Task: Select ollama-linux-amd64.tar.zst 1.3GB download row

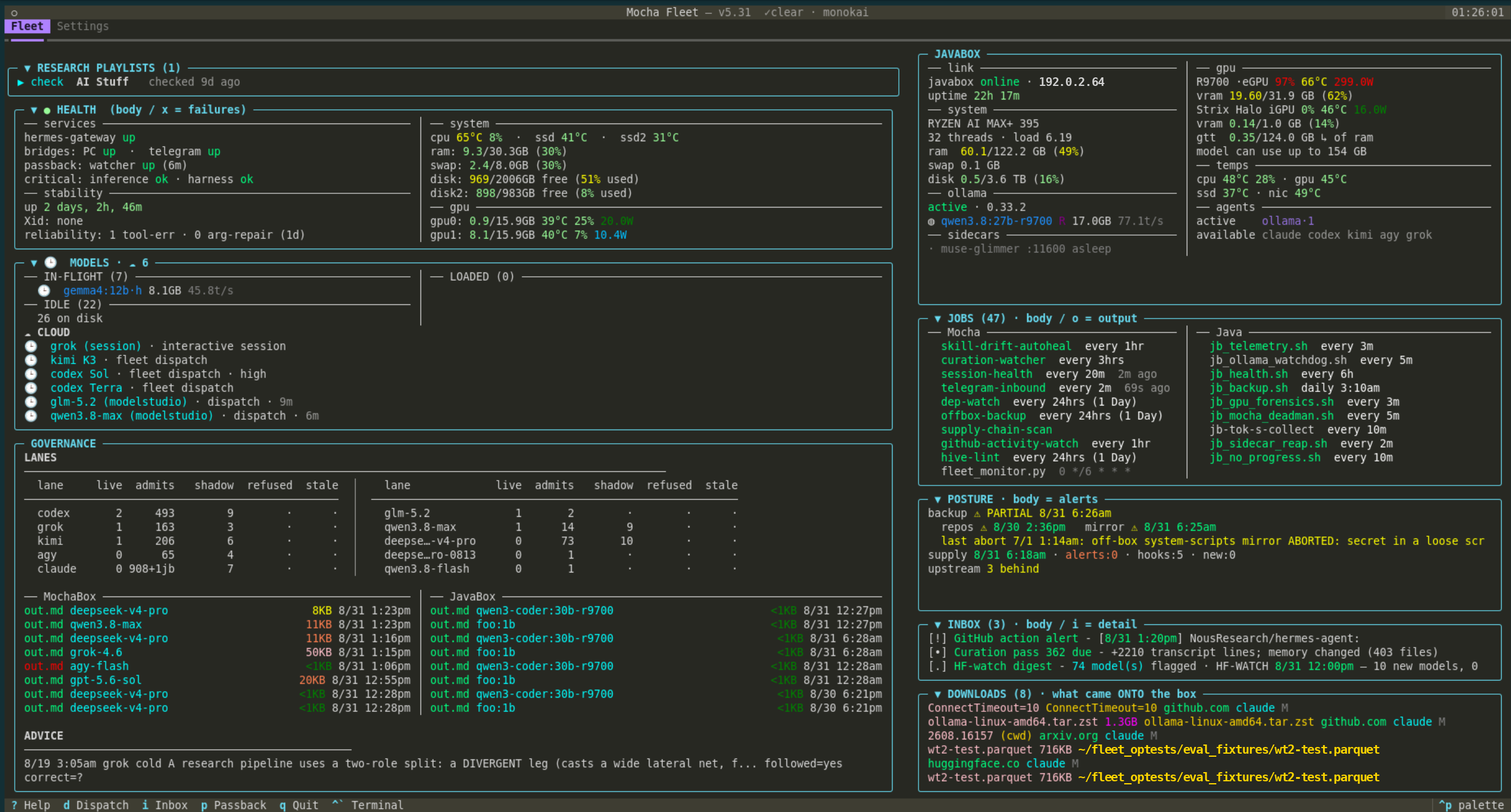Action: (x=1186, y=722)
